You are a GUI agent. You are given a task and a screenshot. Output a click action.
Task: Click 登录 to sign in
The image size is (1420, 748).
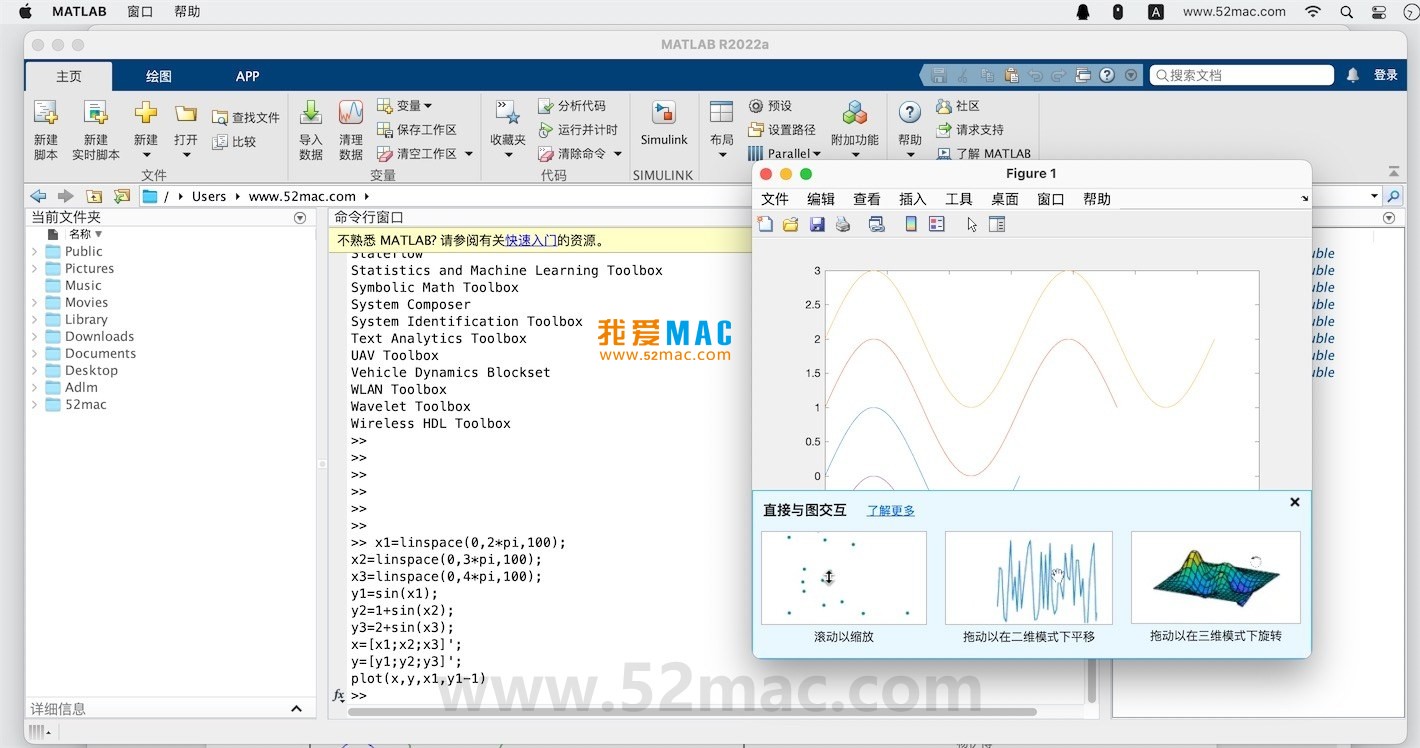[x=1386, y=75]
